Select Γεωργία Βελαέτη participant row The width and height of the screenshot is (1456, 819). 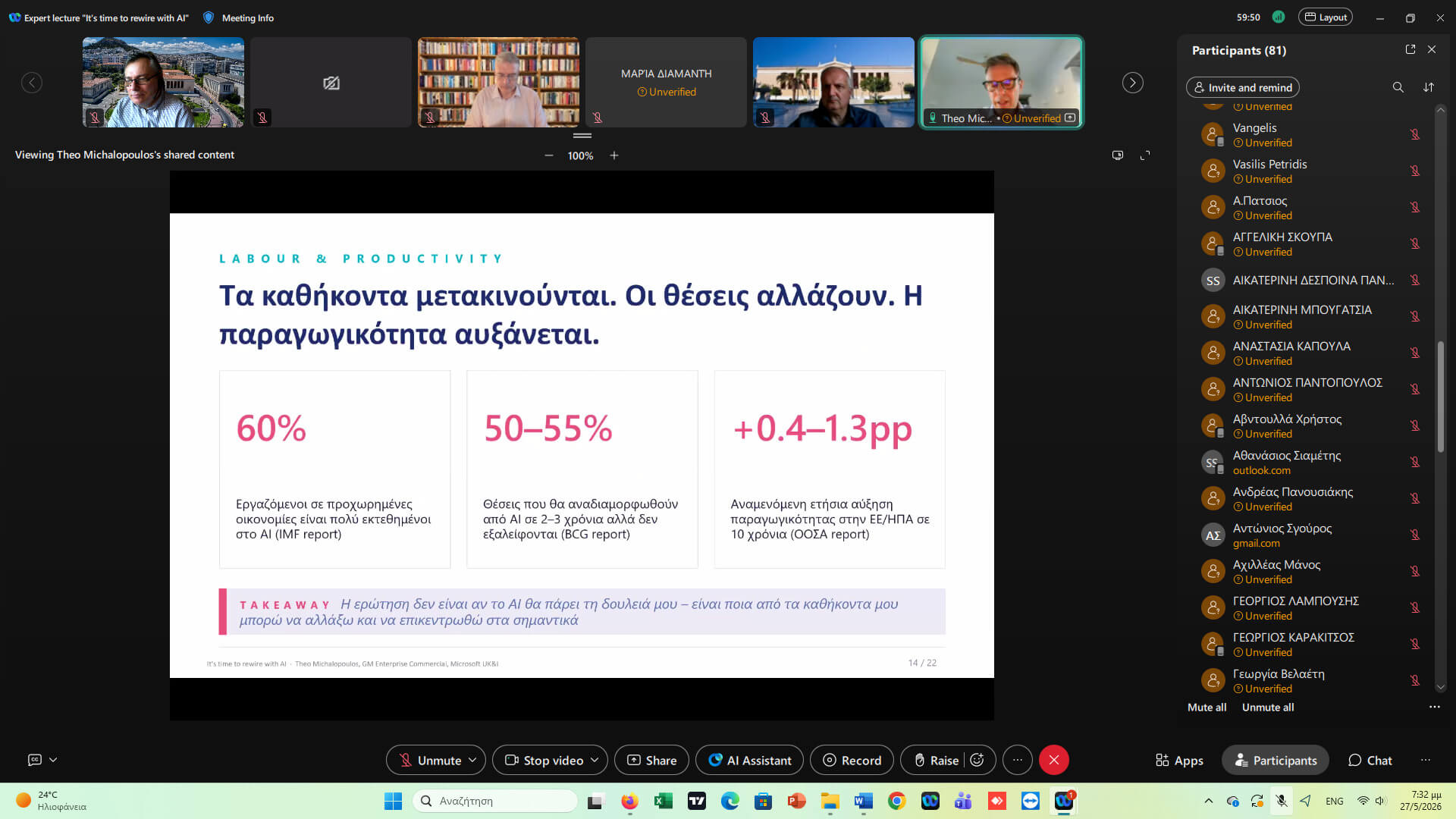coord(1310,680)
